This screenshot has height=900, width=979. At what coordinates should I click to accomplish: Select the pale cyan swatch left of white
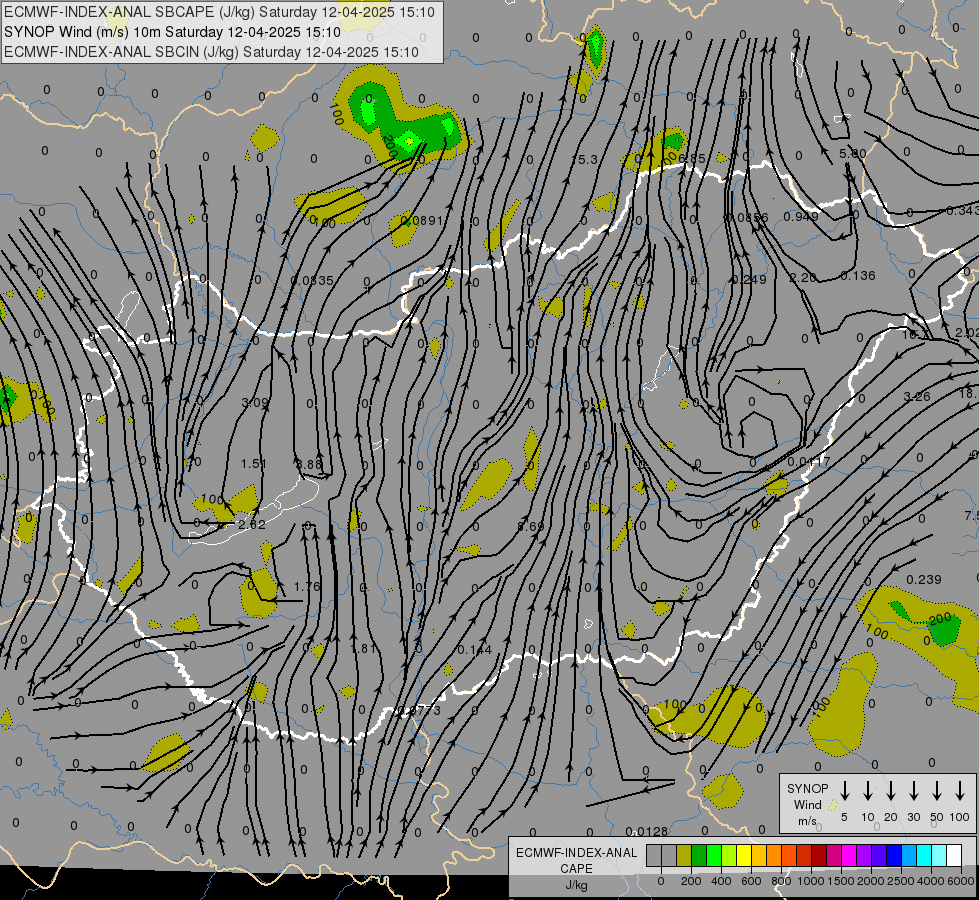point(938,856)
